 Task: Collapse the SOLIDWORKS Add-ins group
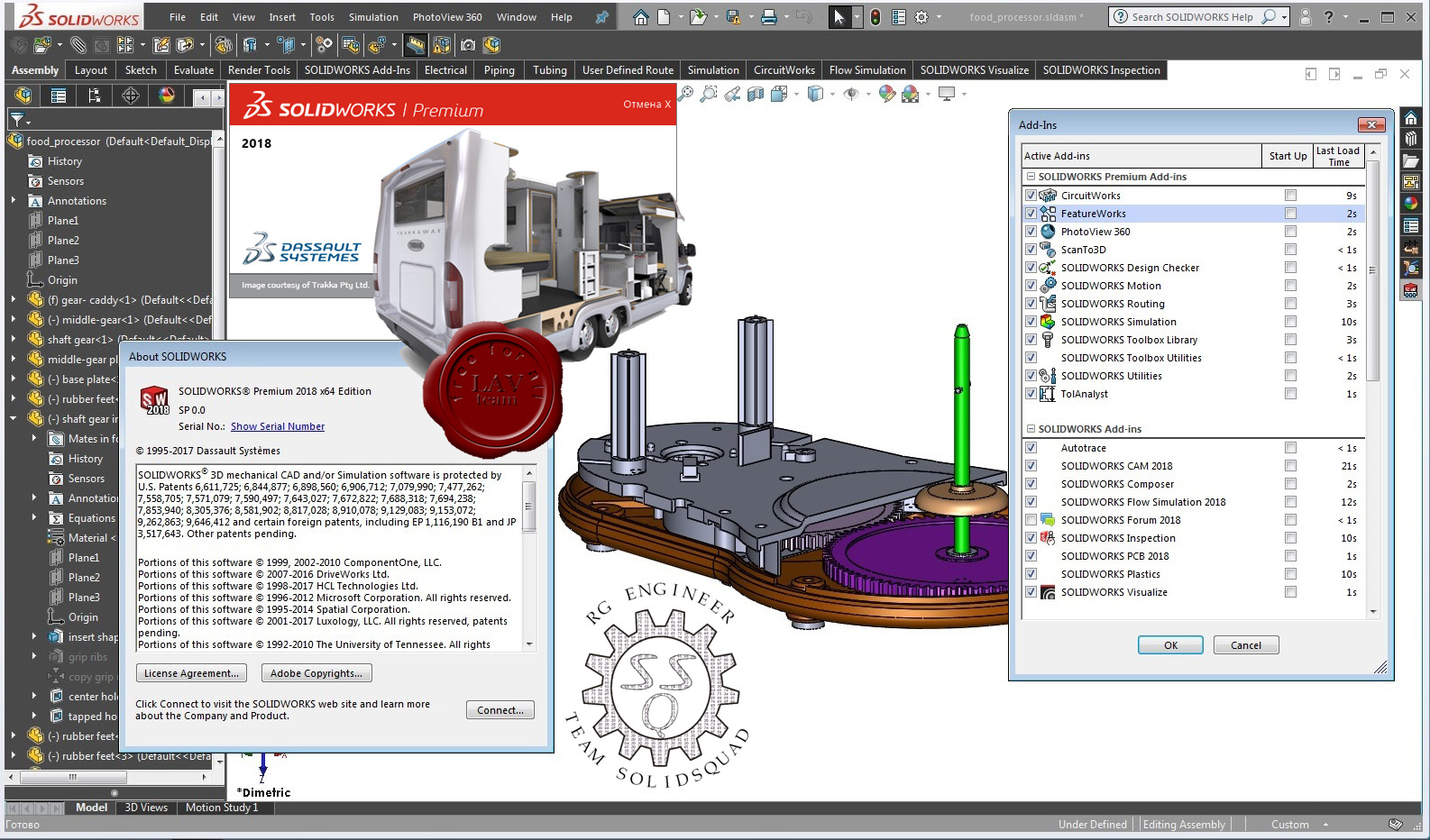pyautogui.click(x=1031, y=429)
